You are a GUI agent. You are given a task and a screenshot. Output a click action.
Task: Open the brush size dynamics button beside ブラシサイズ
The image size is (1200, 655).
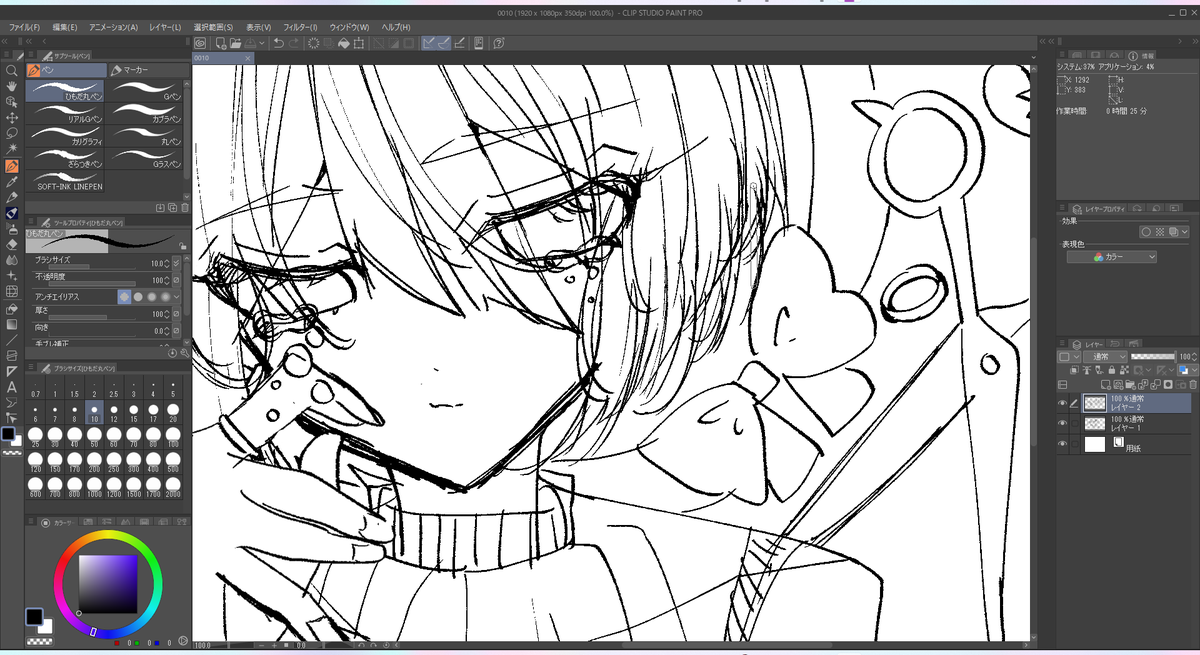177,263
